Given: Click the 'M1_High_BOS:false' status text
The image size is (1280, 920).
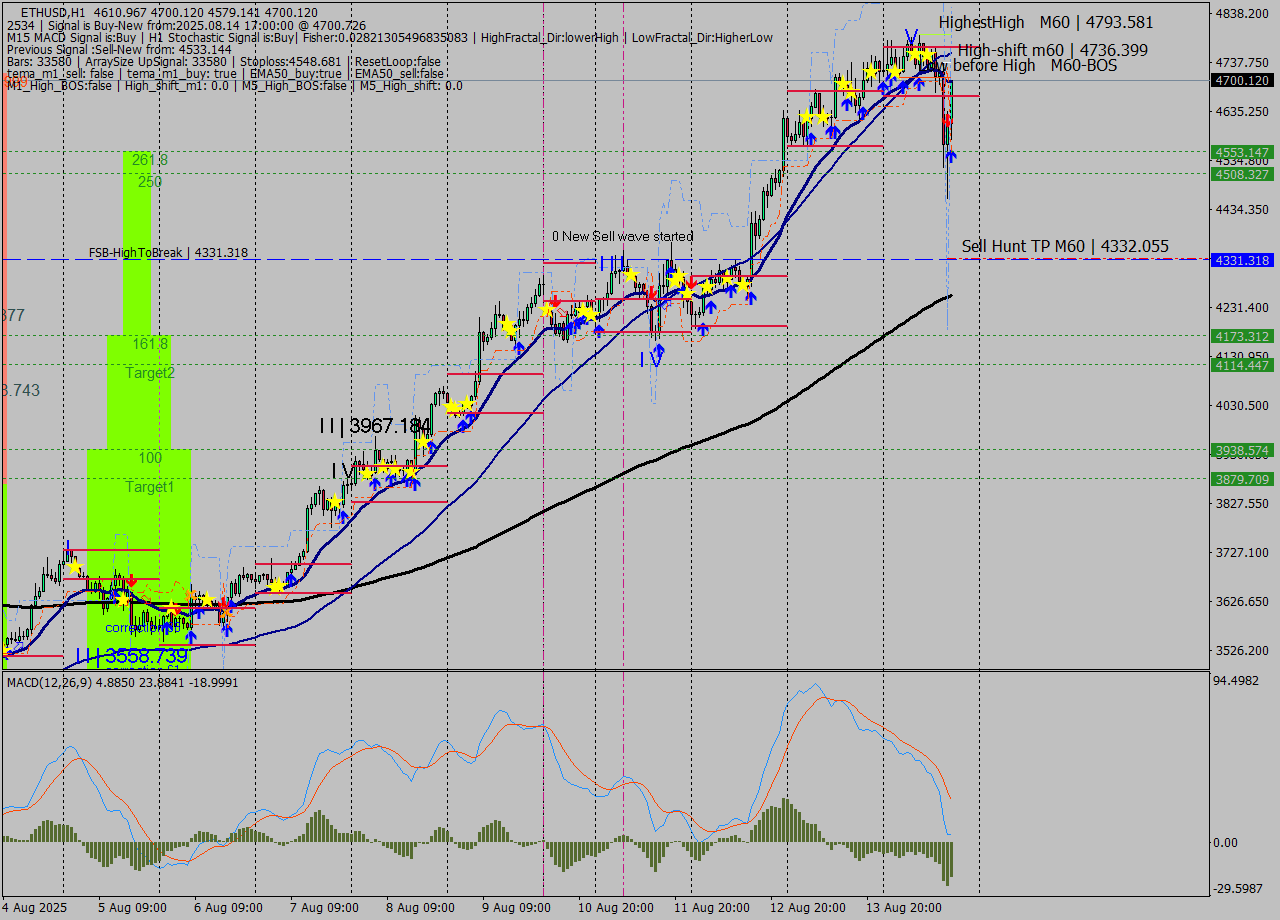Looking at the screenshot, I should coord(48,85).
